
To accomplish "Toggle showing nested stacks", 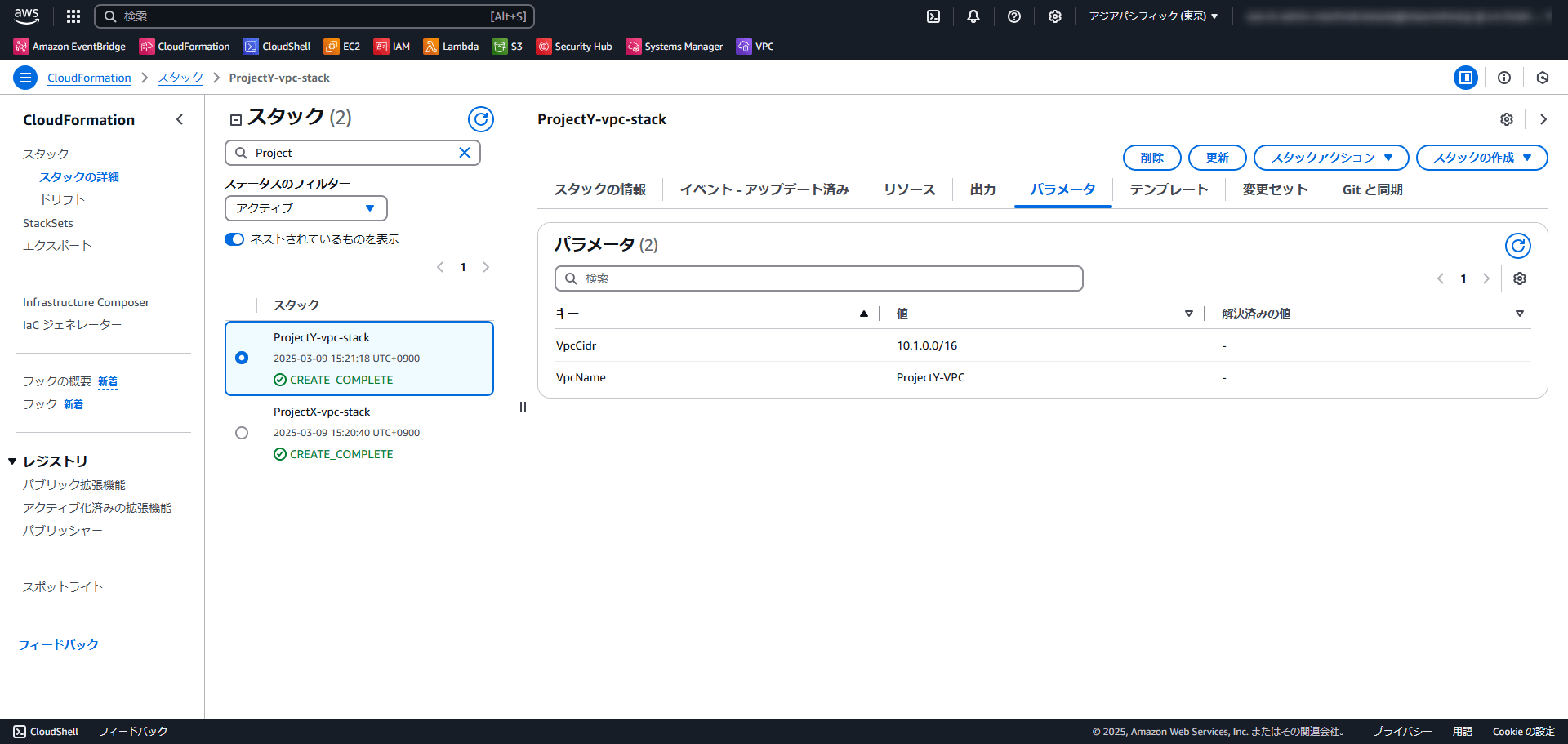I will [234, 239].
